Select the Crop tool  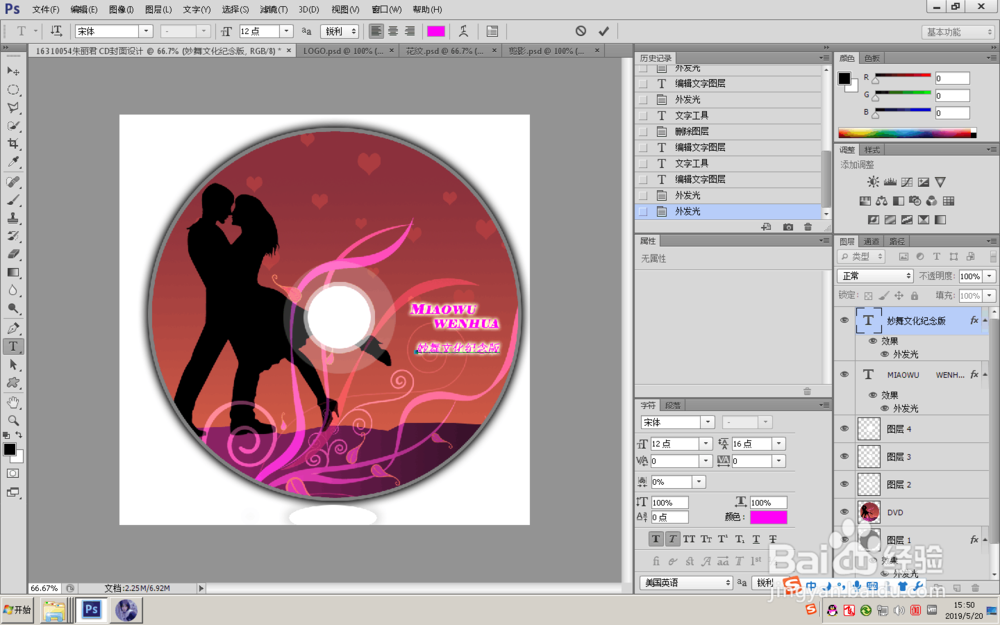tap(13, 143)
